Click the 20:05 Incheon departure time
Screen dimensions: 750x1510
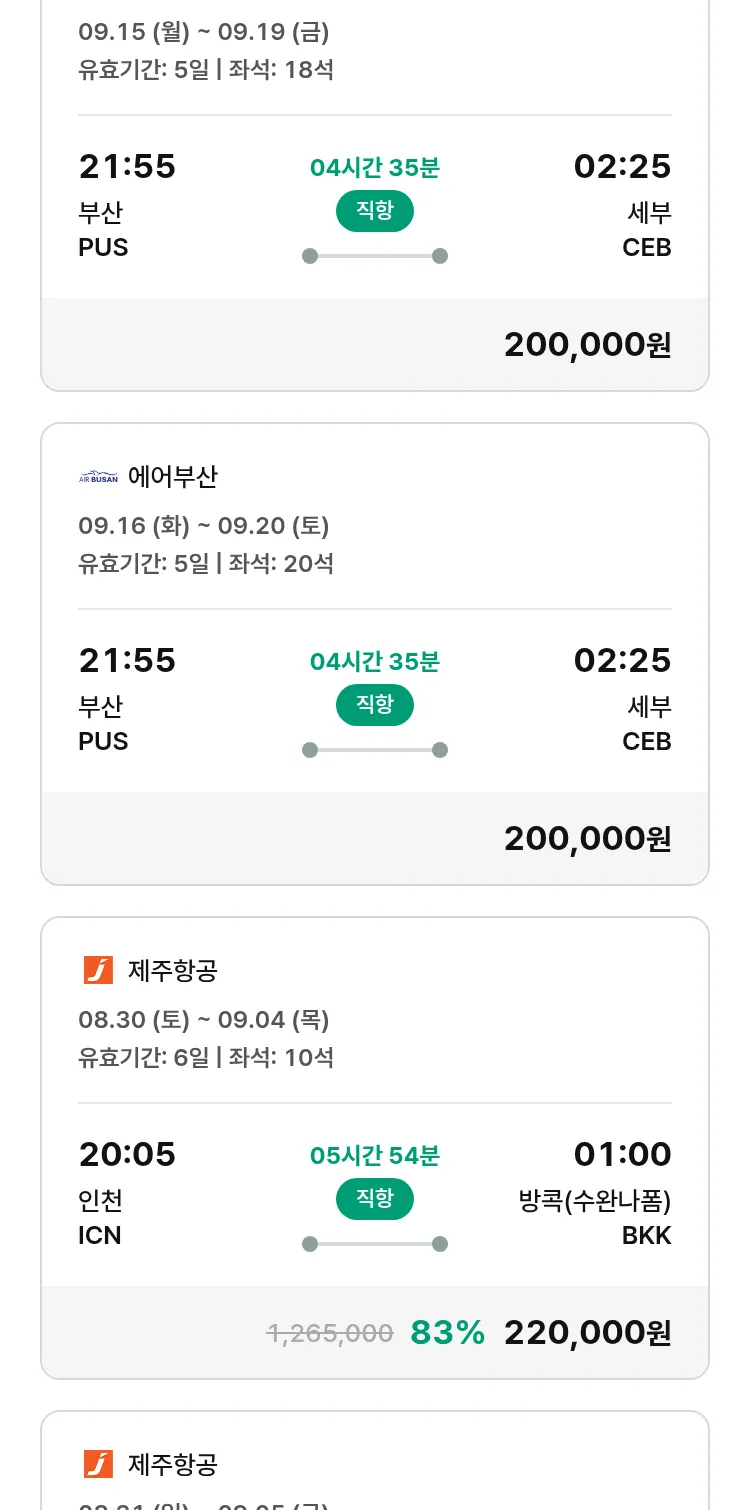127,1155
